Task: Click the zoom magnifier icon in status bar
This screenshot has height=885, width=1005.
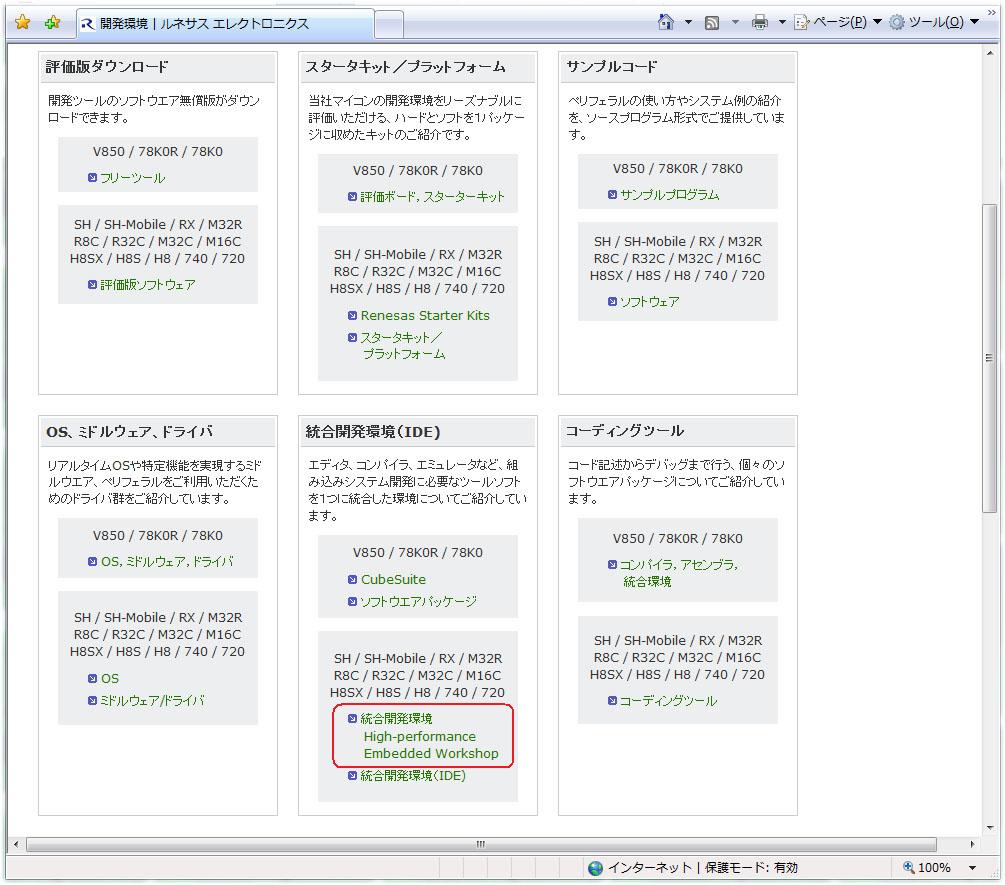Action: click(908, 868)
